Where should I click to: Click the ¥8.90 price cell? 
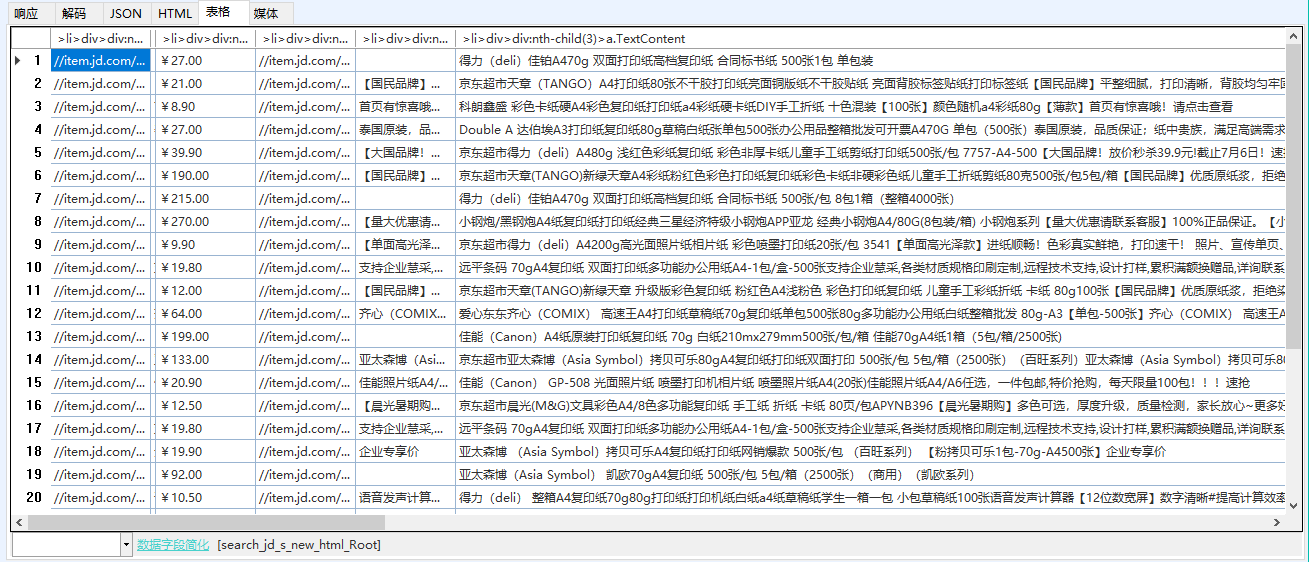point(204,107)
